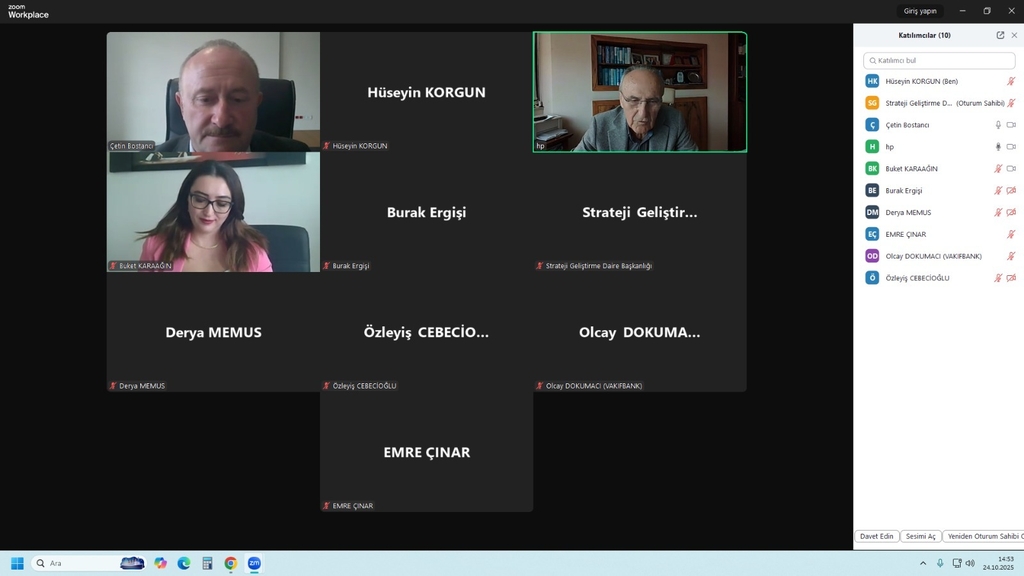
Task: Click the camera-off icon for Derya MEMUS
Action: tap(1011, 212)
